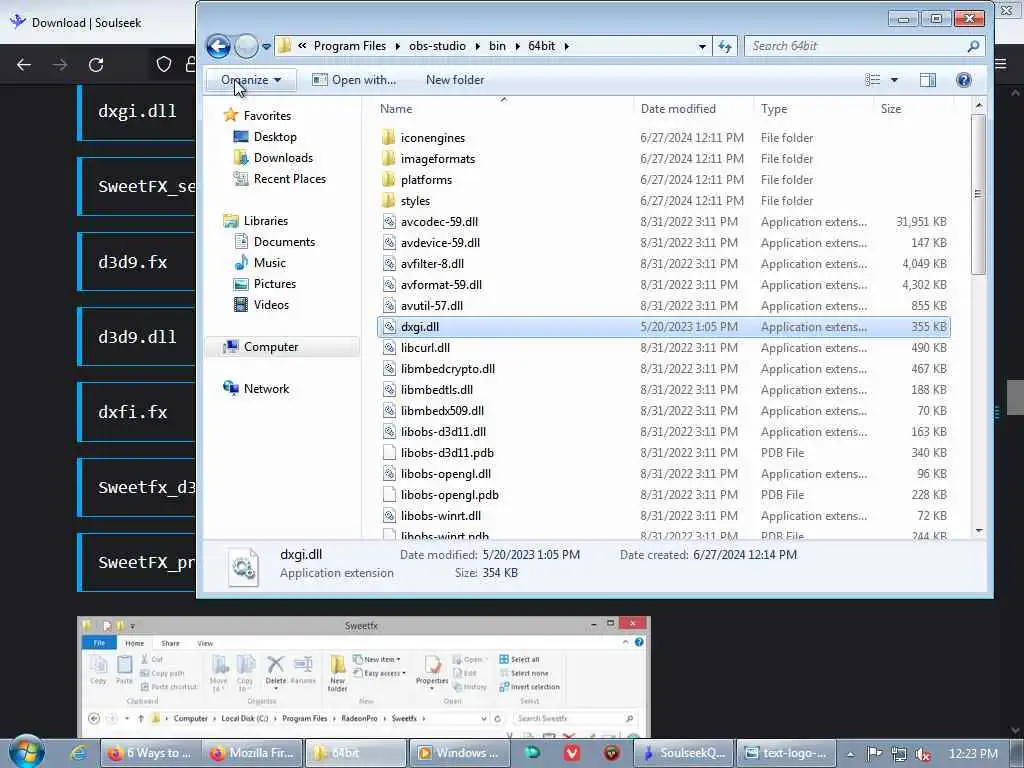Select the iconengines folder icon
This screenshot has height=768, width=1024.
389,138
